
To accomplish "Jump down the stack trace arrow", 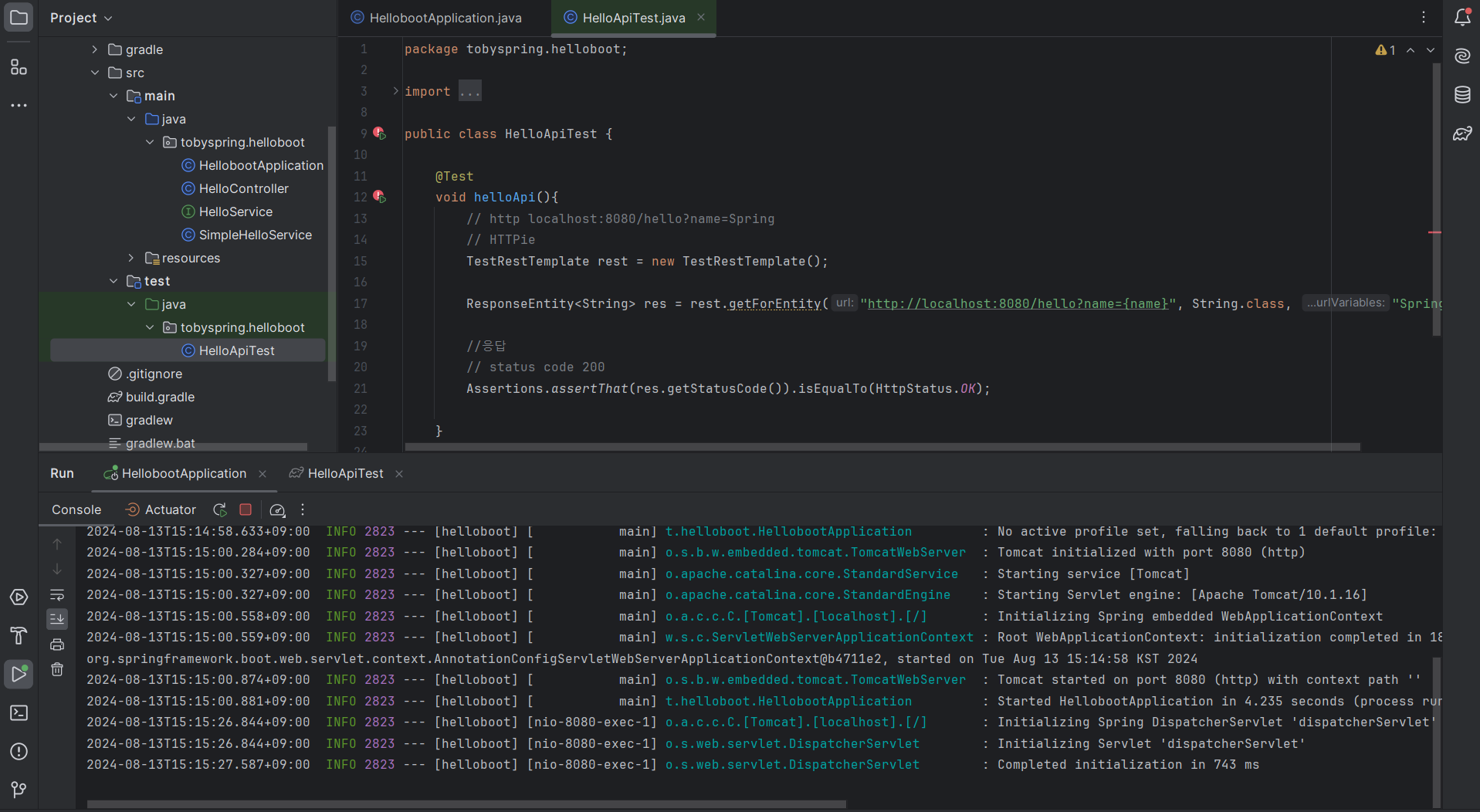I will tap(57, 570).
